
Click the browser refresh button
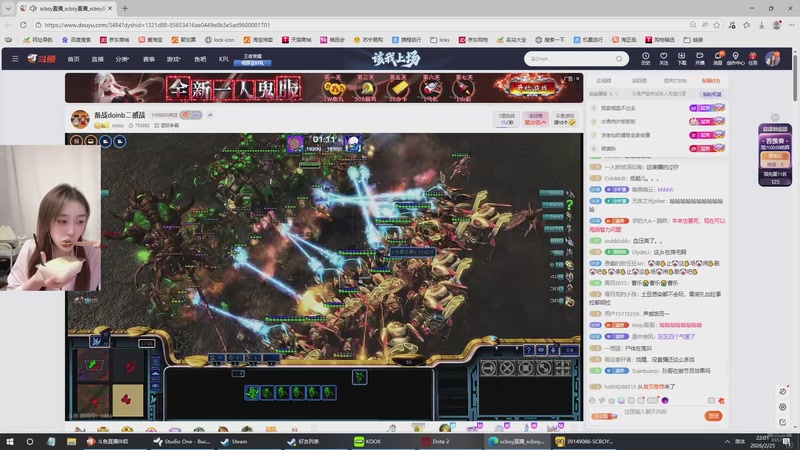click(23, 24)
